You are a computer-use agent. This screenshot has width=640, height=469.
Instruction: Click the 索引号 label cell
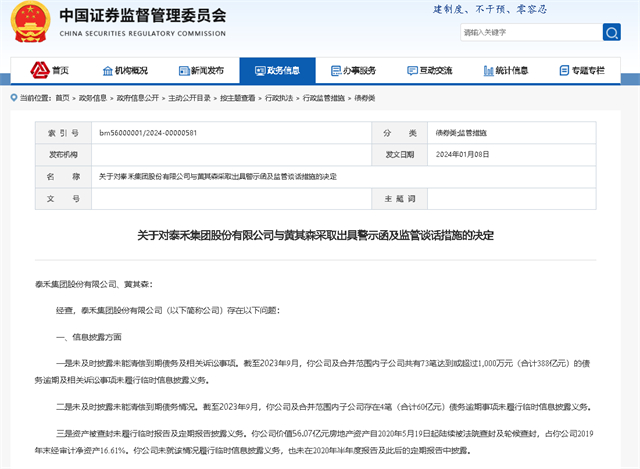pos(63,133)
